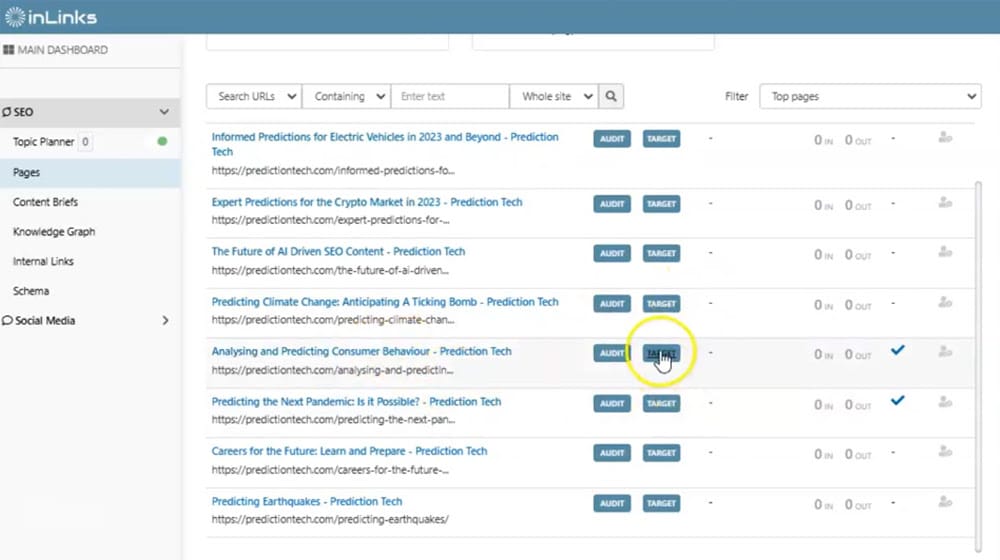
Task: Open the Search URLs dropdown
Action: [x=254, y=96]
